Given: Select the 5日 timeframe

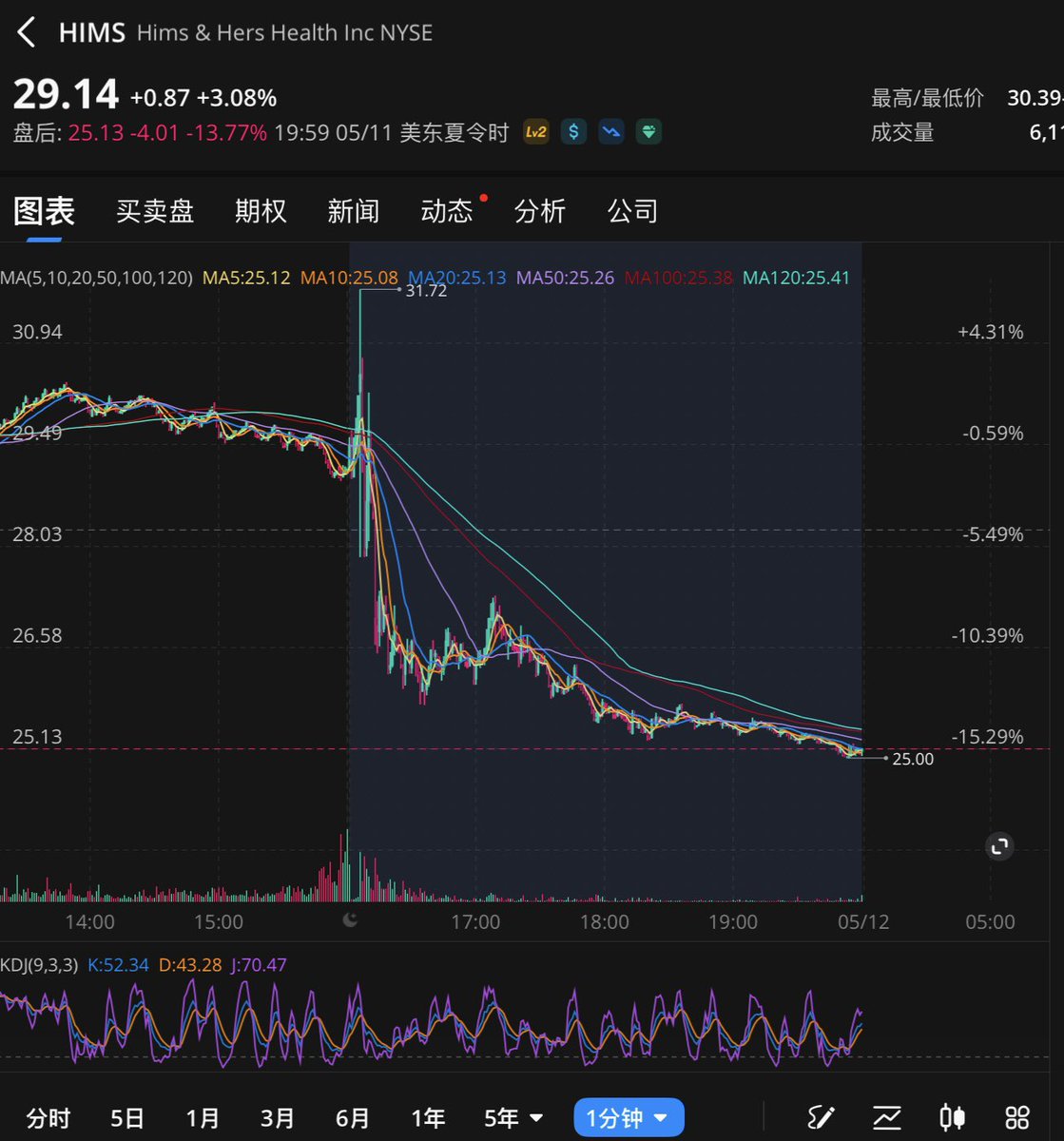Looking at the screenshot, I should point(127,1118).
